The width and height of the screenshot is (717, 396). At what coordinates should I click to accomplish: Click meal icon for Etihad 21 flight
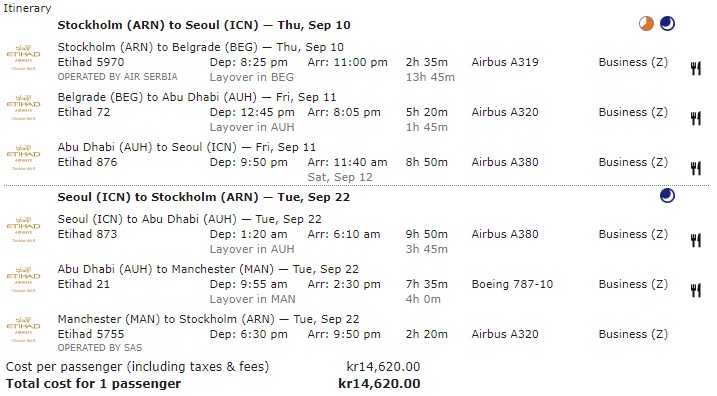(696, 290)
